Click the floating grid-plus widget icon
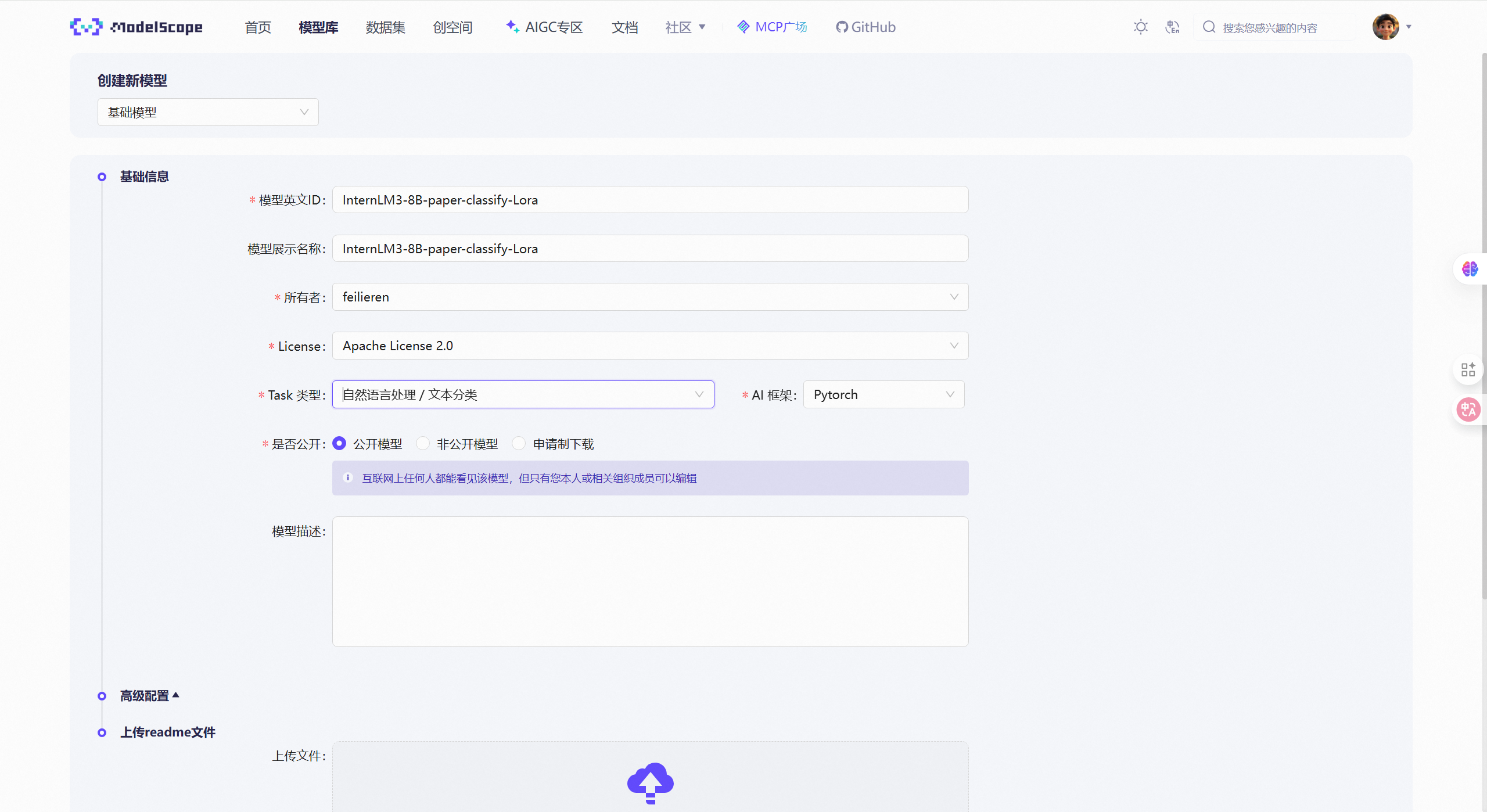This screenshot has width=1487, height=812. click(x=1468, y=369)
